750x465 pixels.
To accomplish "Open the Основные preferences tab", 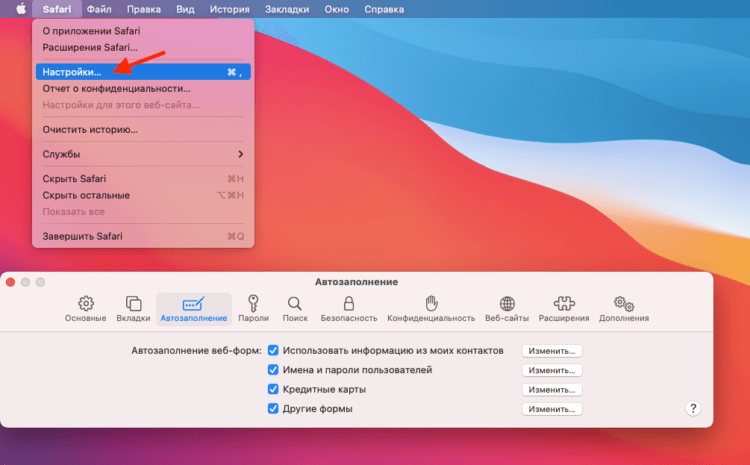I will click(86, 309).
